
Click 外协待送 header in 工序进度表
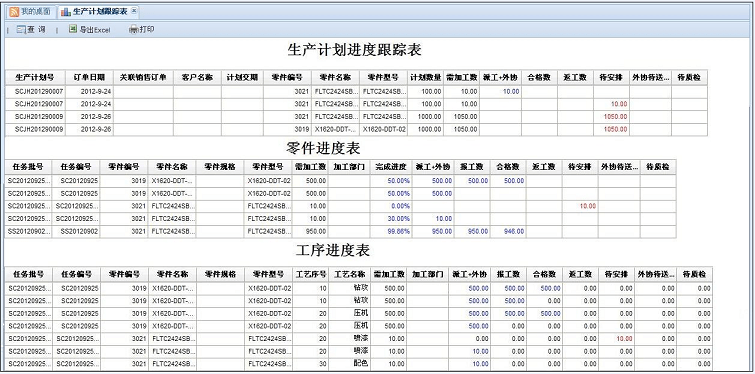tap(655, 274)
